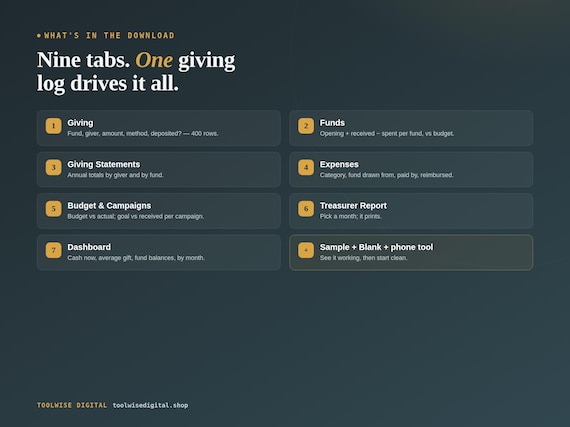Viewport: 570px width, 427px height.
Task: Click the 'WHAT'S IN THE DOWNLOAD' heading label
Action: click(109, 36)
